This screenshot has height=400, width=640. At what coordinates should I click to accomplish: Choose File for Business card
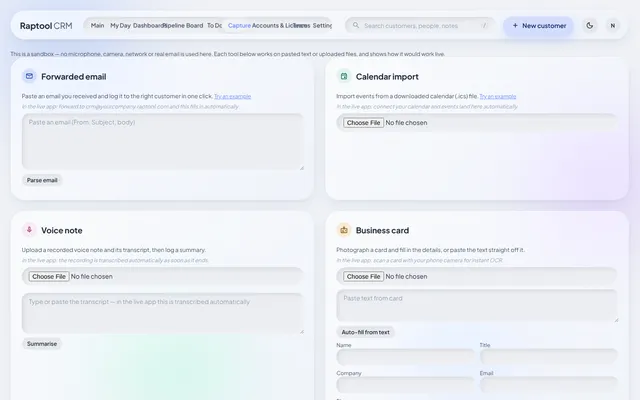point(363,276)
